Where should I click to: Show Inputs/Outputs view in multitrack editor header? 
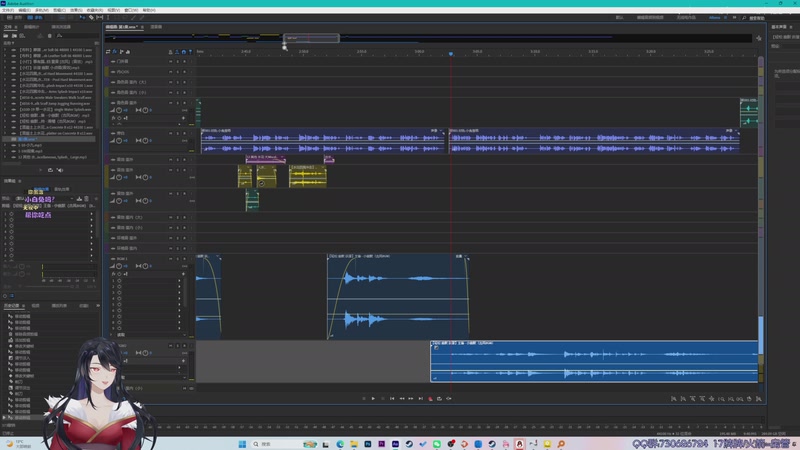pyautogui.click(x=108, y=52)
